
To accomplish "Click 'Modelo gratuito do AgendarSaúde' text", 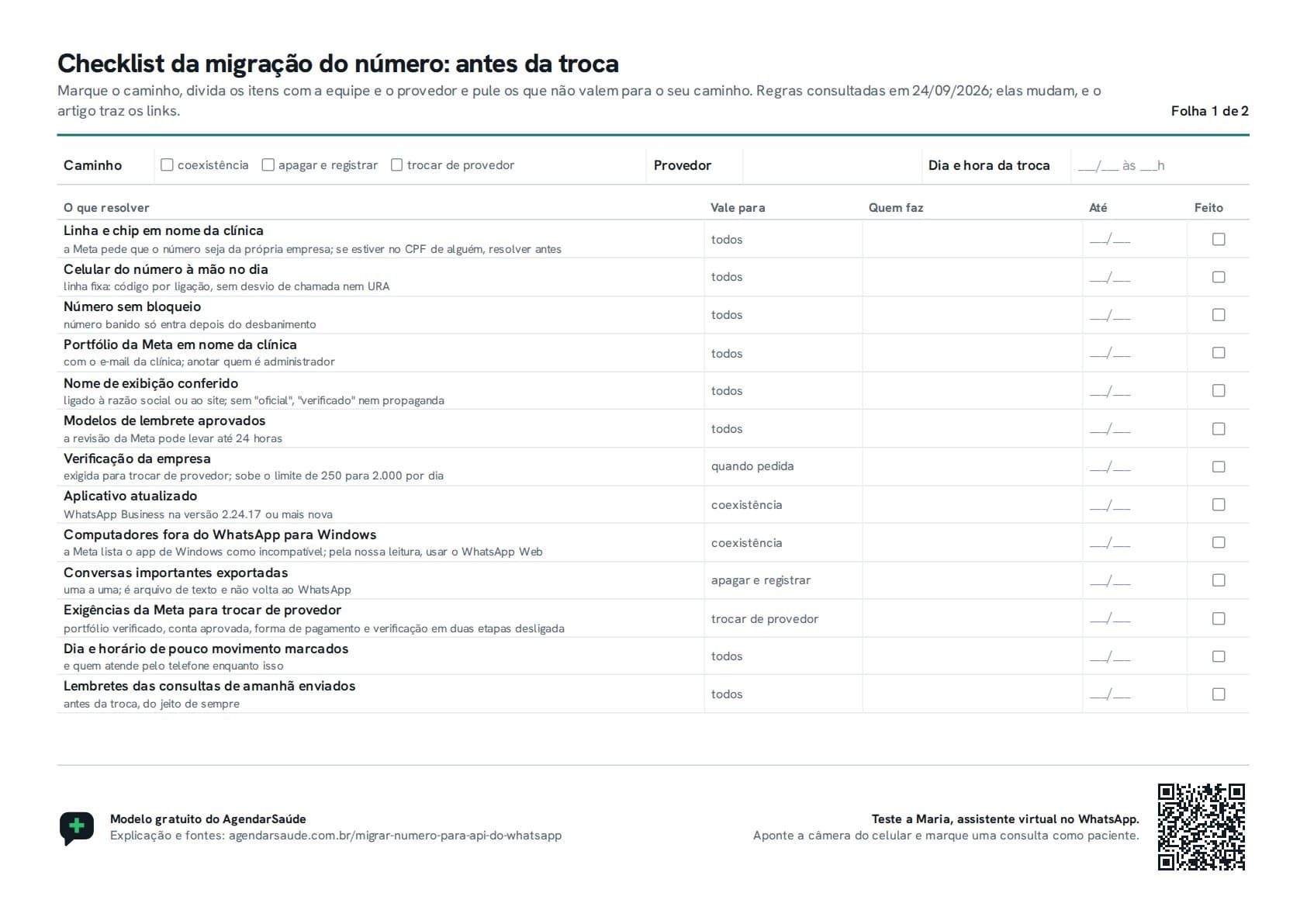I will [208, 818].
